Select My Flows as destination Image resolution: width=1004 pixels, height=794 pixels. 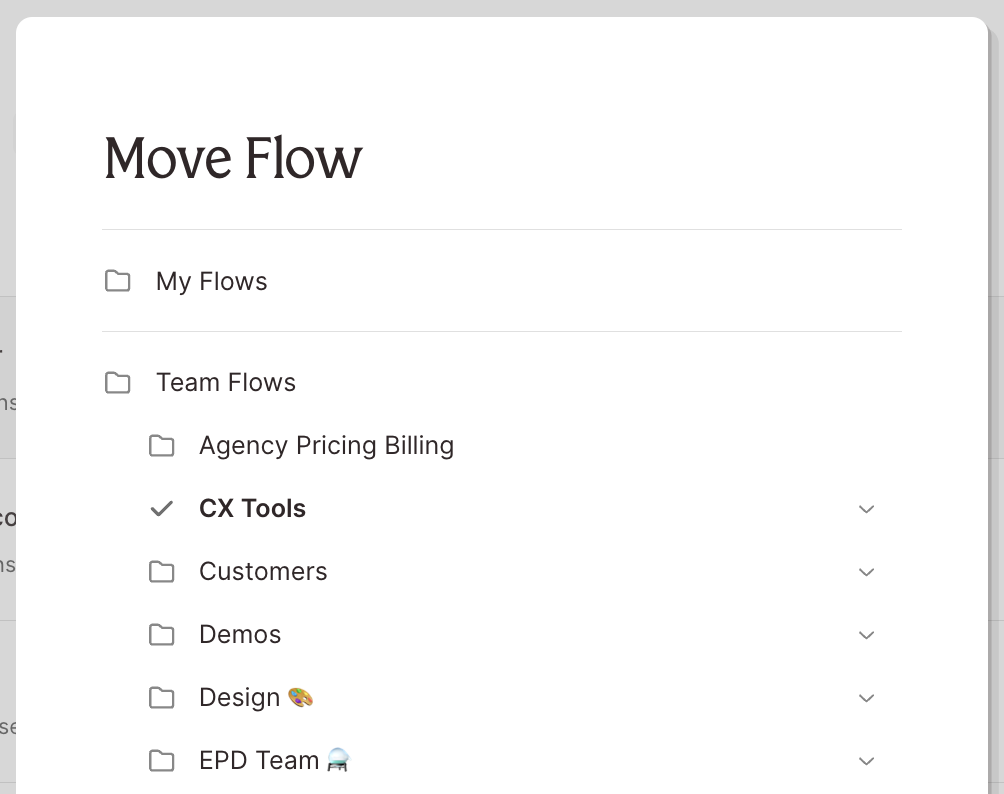coord(212,281)
